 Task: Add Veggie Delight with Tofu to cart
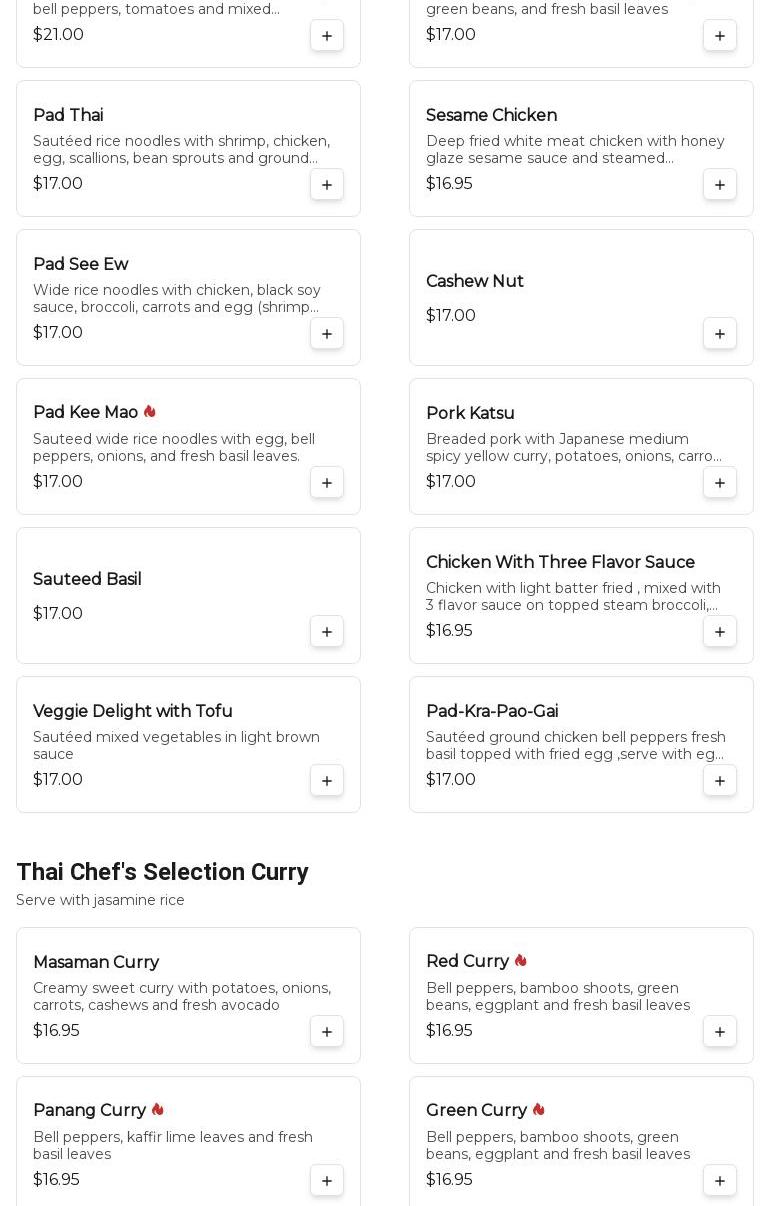[327, 780]
